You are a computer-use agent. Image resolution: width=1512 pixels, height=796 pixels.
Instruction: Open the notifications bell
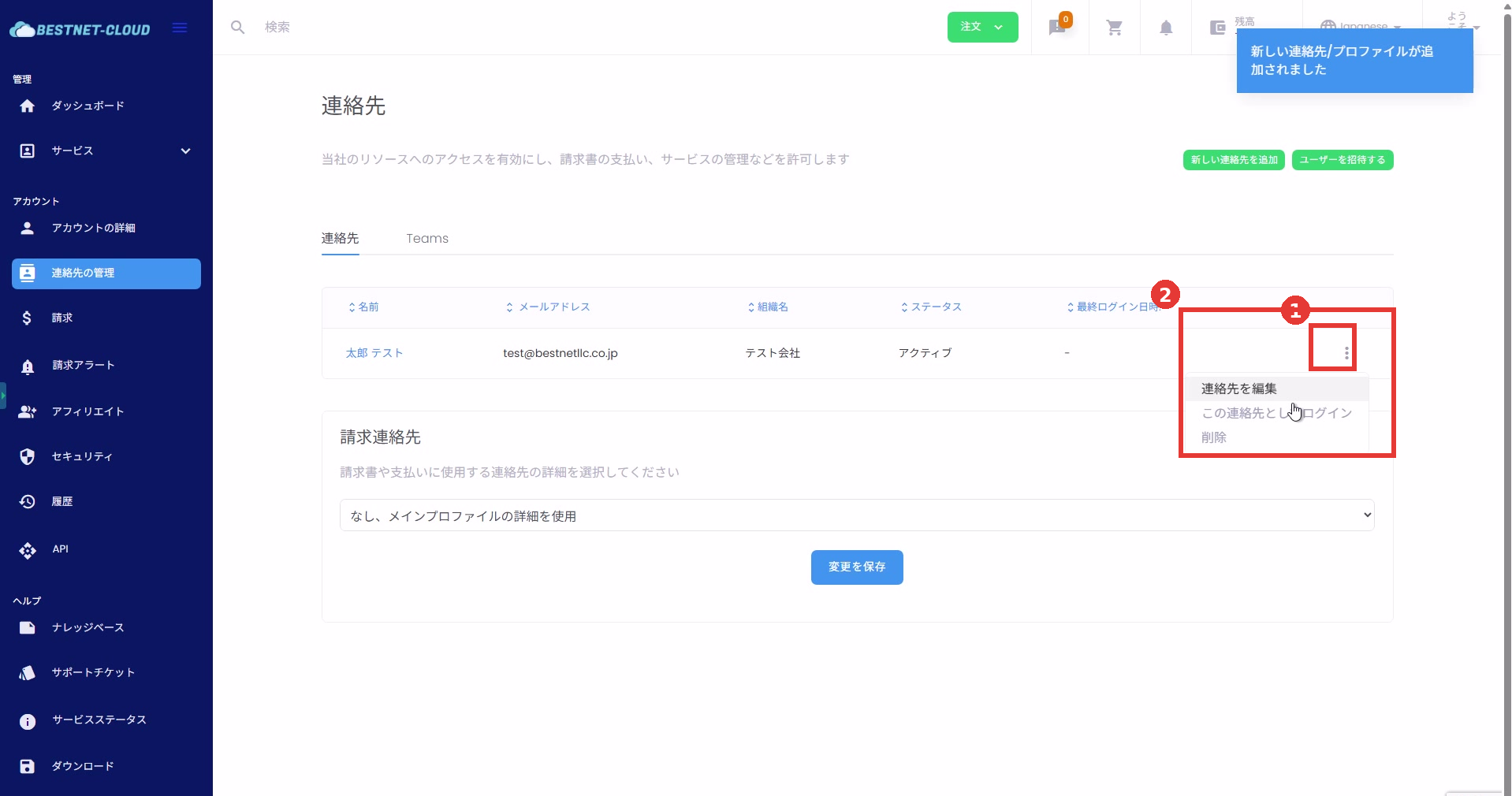coord(1165,28)
